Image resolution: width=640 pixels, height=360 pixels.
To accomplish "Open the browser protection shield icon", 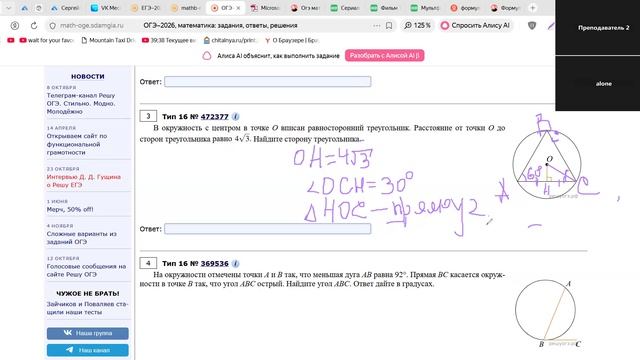I will pyautogui.click(x=532, y=25).
